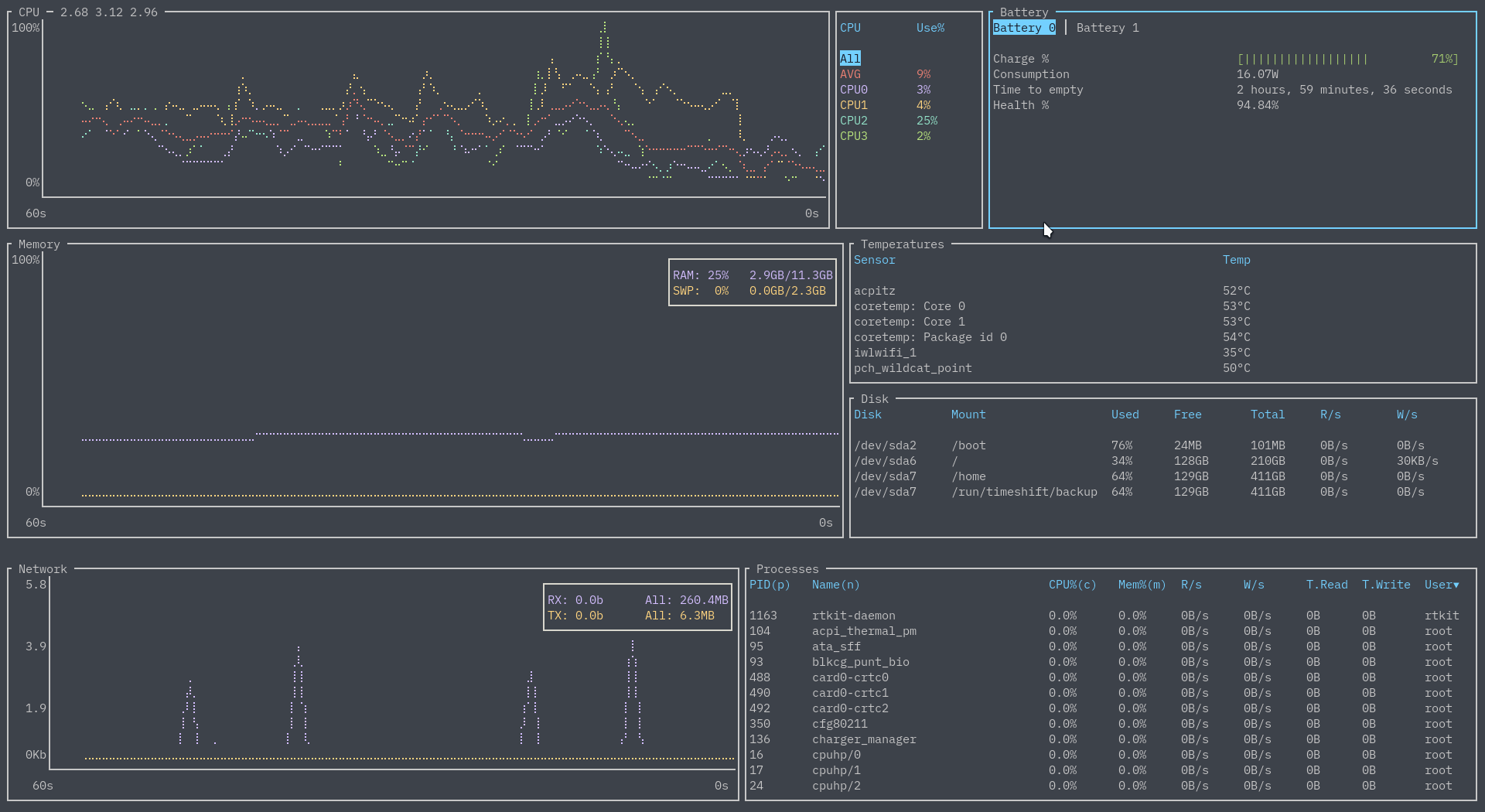
Task: Select the All entry in CPU legend
Action: pyautogui.click(x=850, y=59)
